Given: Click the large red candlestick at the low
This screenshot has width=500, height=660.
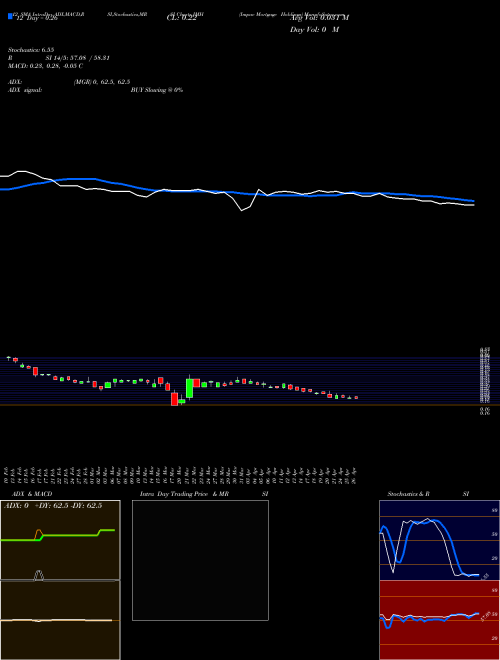Looking at the screenshot, I should point(174,398).
